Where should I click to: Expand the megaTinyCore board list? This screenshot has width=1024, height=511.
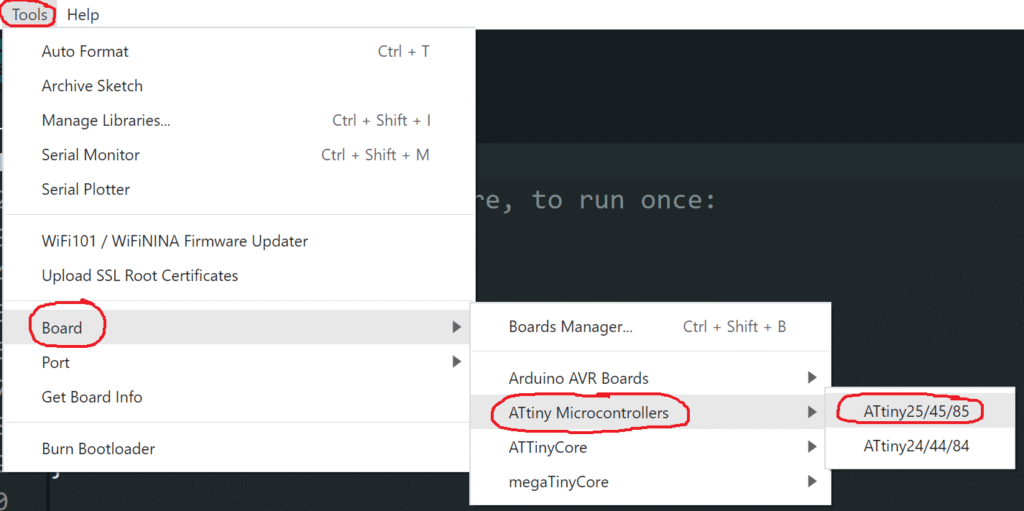pyautogui.click(x=558, y=482)
